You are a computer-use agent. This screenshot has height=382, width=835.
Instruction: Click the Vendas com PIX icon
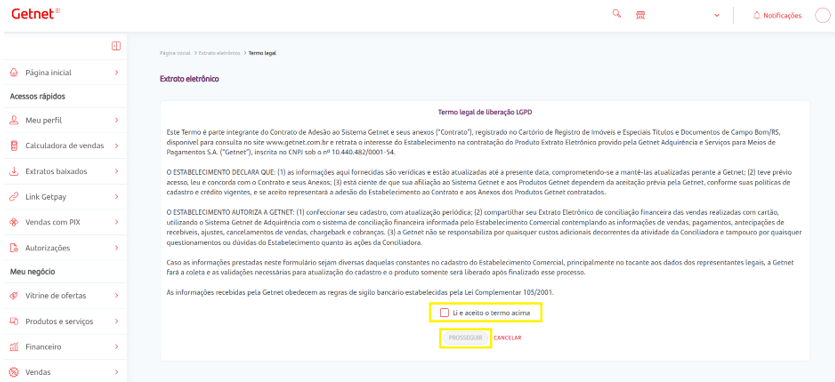(x=14, y=222)
